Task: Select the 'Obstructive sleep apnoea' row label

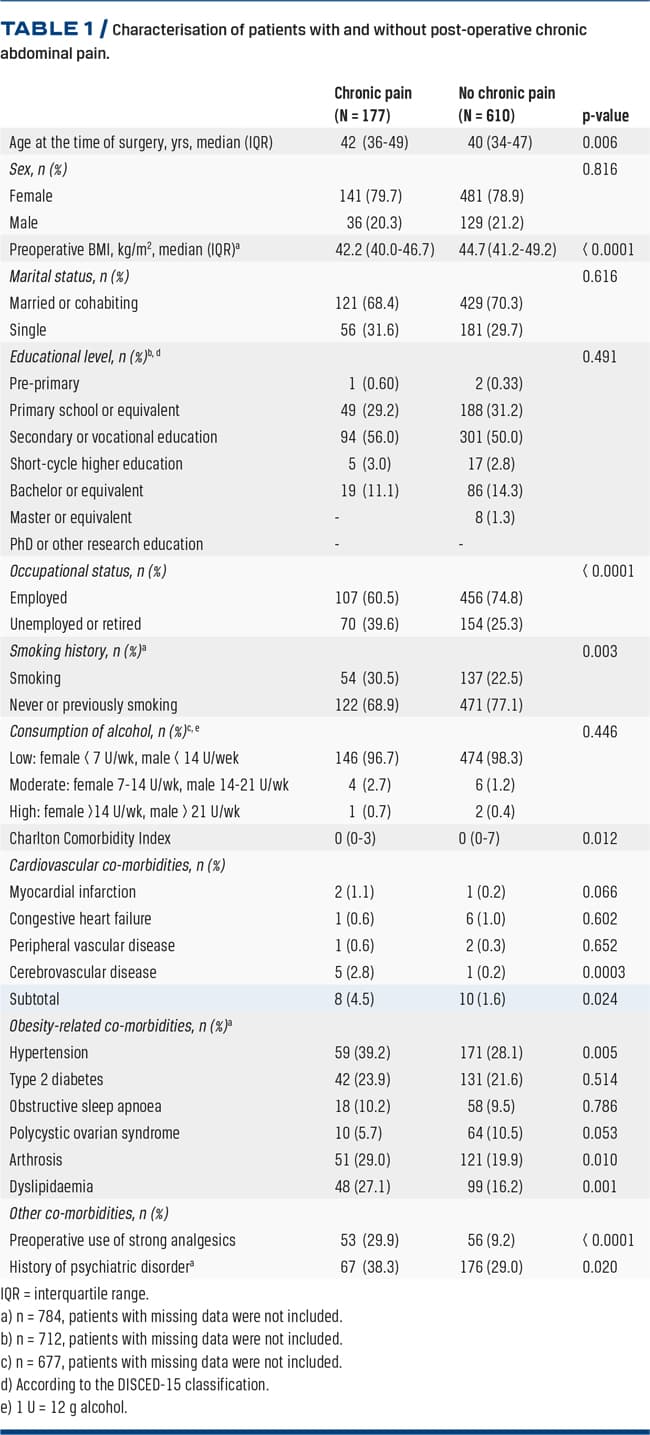Action: coord(87,1106)
